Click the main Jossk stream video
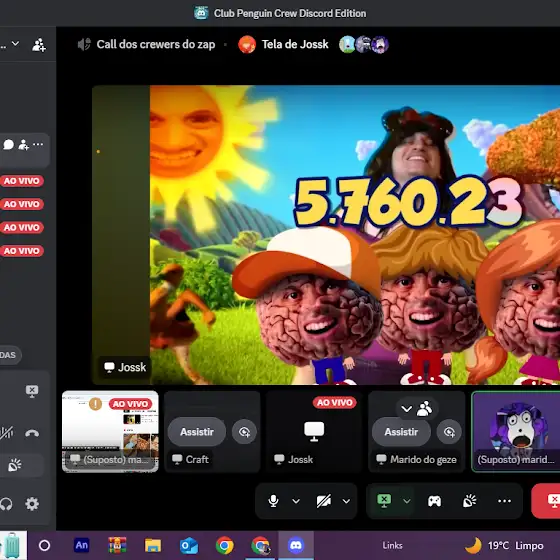 pos(326,235)
